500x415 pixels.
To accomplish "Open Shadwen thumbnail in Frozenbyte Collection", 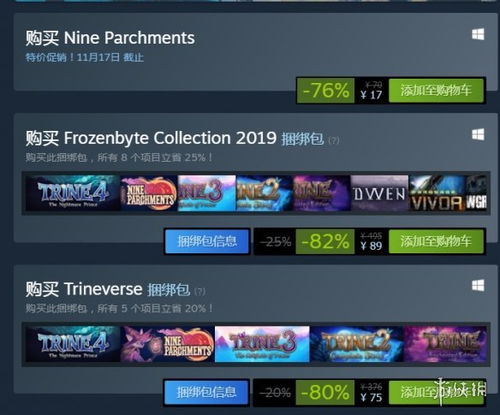I will click(x=379, y=193).
